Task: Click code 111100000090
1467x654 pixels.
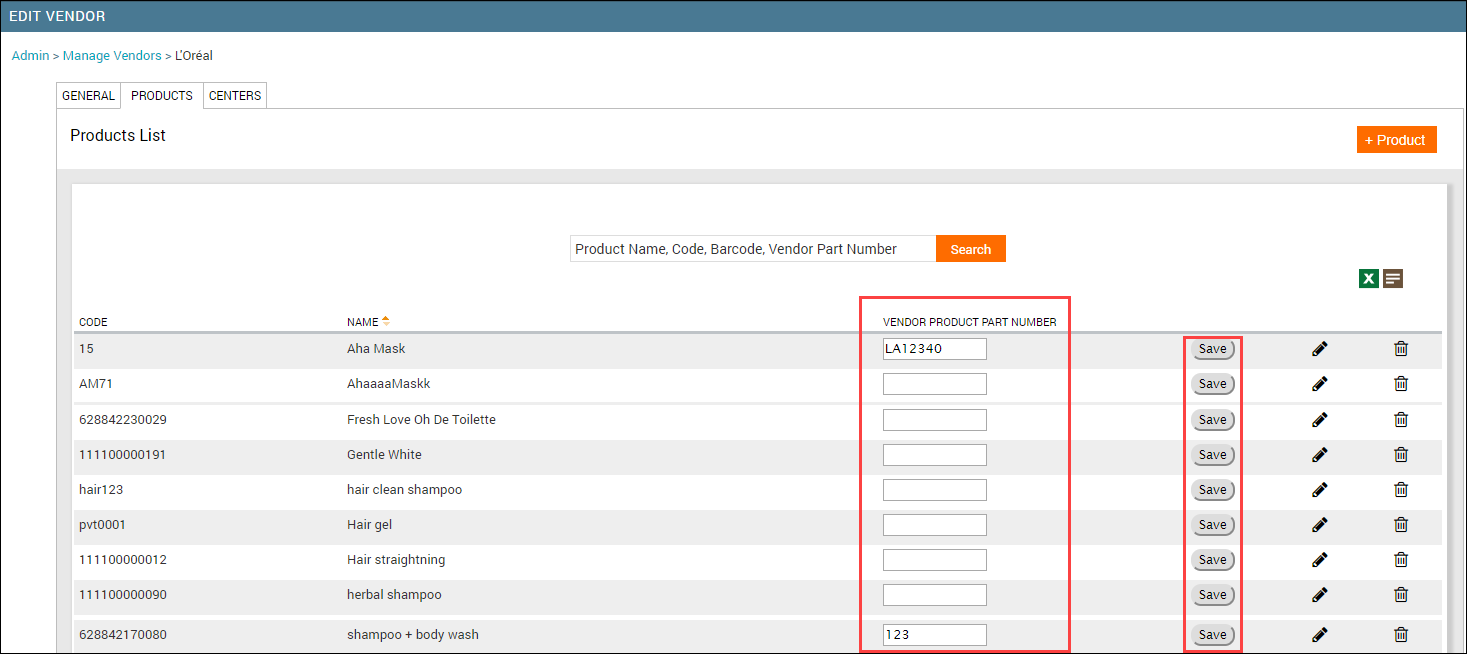Action: (x=123, y=594)
